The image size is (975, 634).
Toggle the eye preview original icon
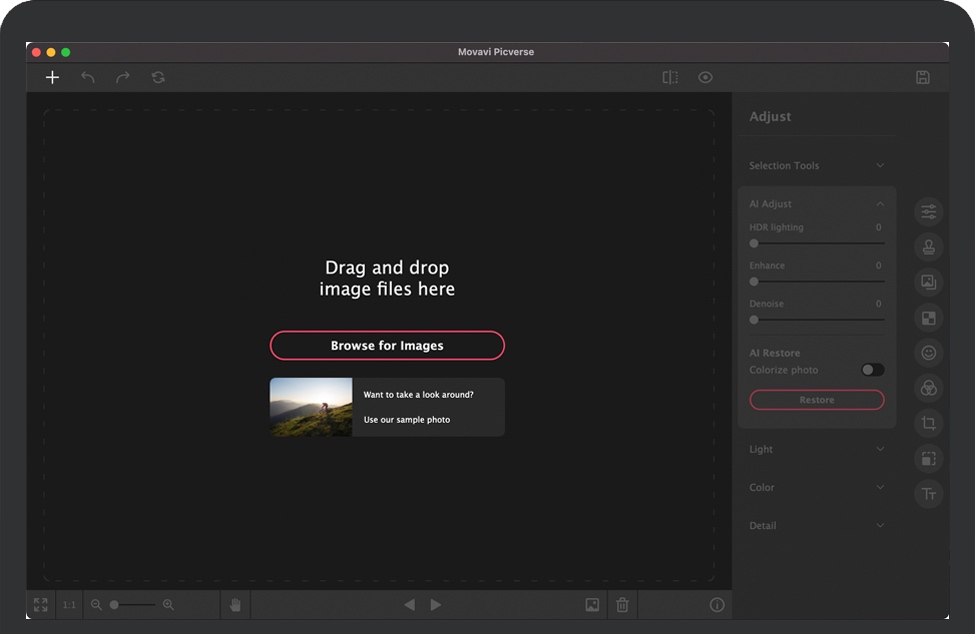[705, 77]
